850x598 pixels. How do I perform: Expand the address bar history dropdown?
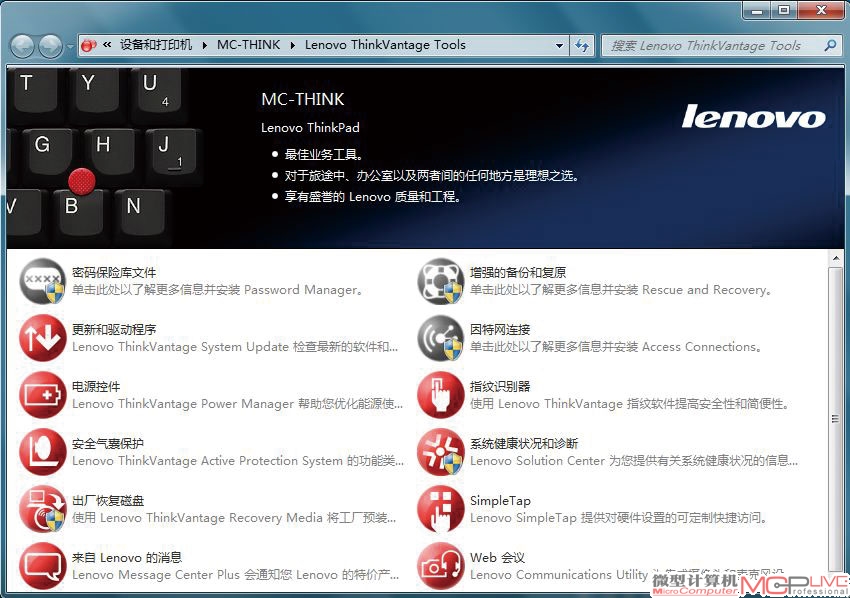[x=559, y=46]
